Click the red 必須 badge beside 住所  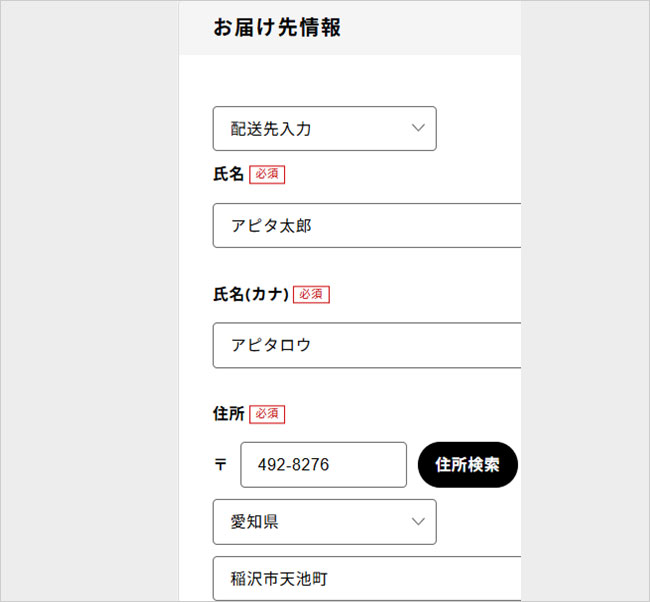pyautogui.click(x=267, y=414)
